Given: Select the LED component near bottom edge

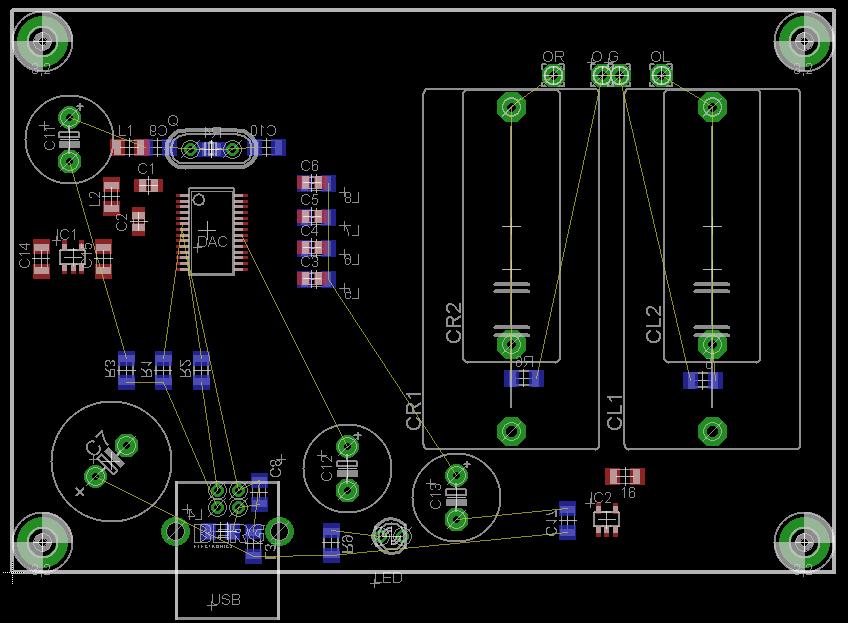Looking at the screenshot, I should coord(392,537).
